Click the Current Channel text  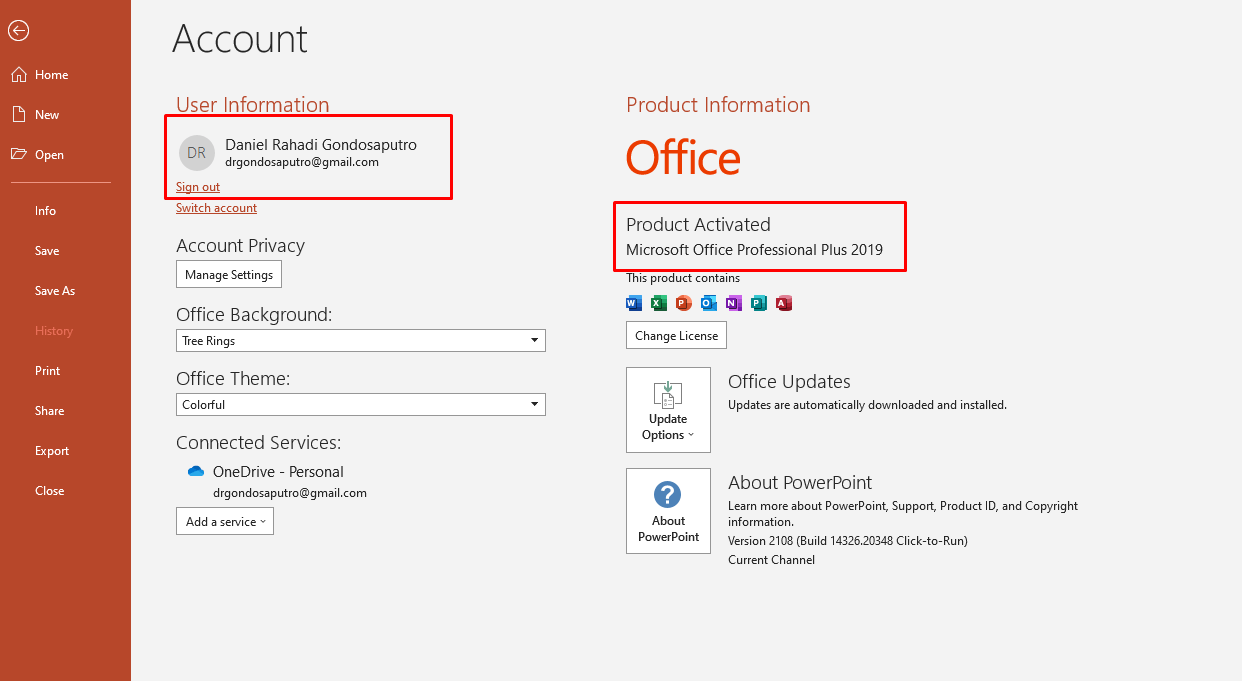[x=771, y=560]
